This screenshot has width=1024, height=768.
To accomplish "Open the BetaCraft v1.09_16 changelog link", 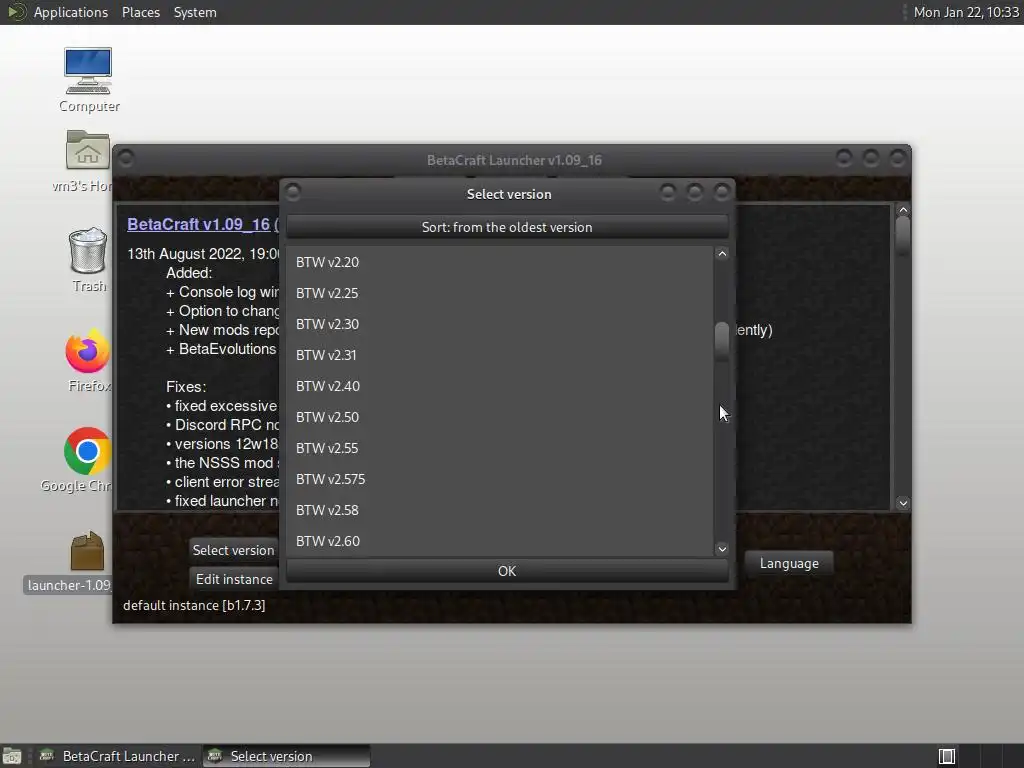I will pyautogui.click(x=199, y=224).
